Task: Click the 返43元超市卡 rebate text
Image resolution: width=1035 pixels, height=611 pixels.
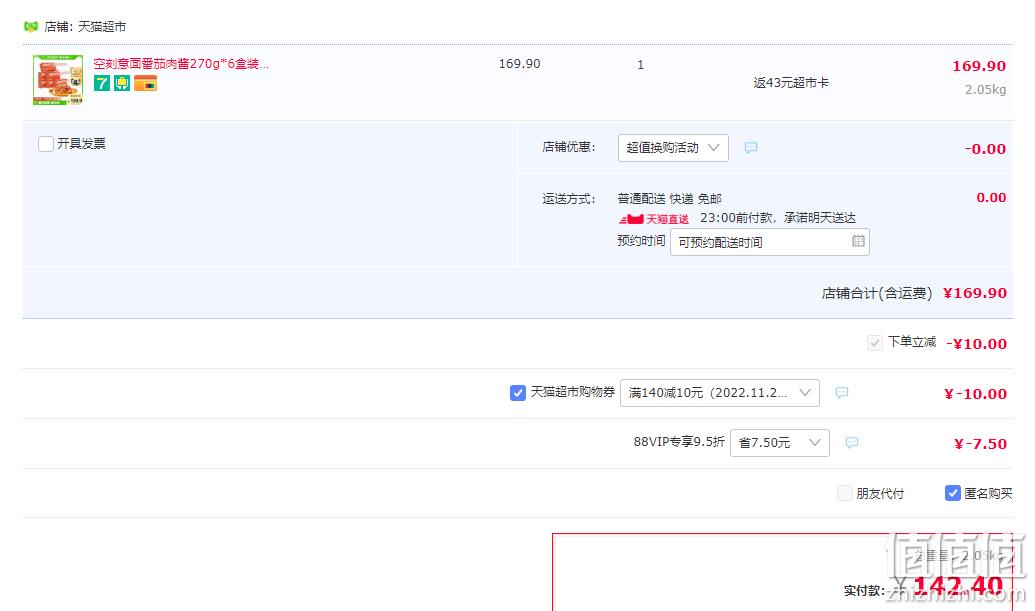Action: (x=791, y=83)
